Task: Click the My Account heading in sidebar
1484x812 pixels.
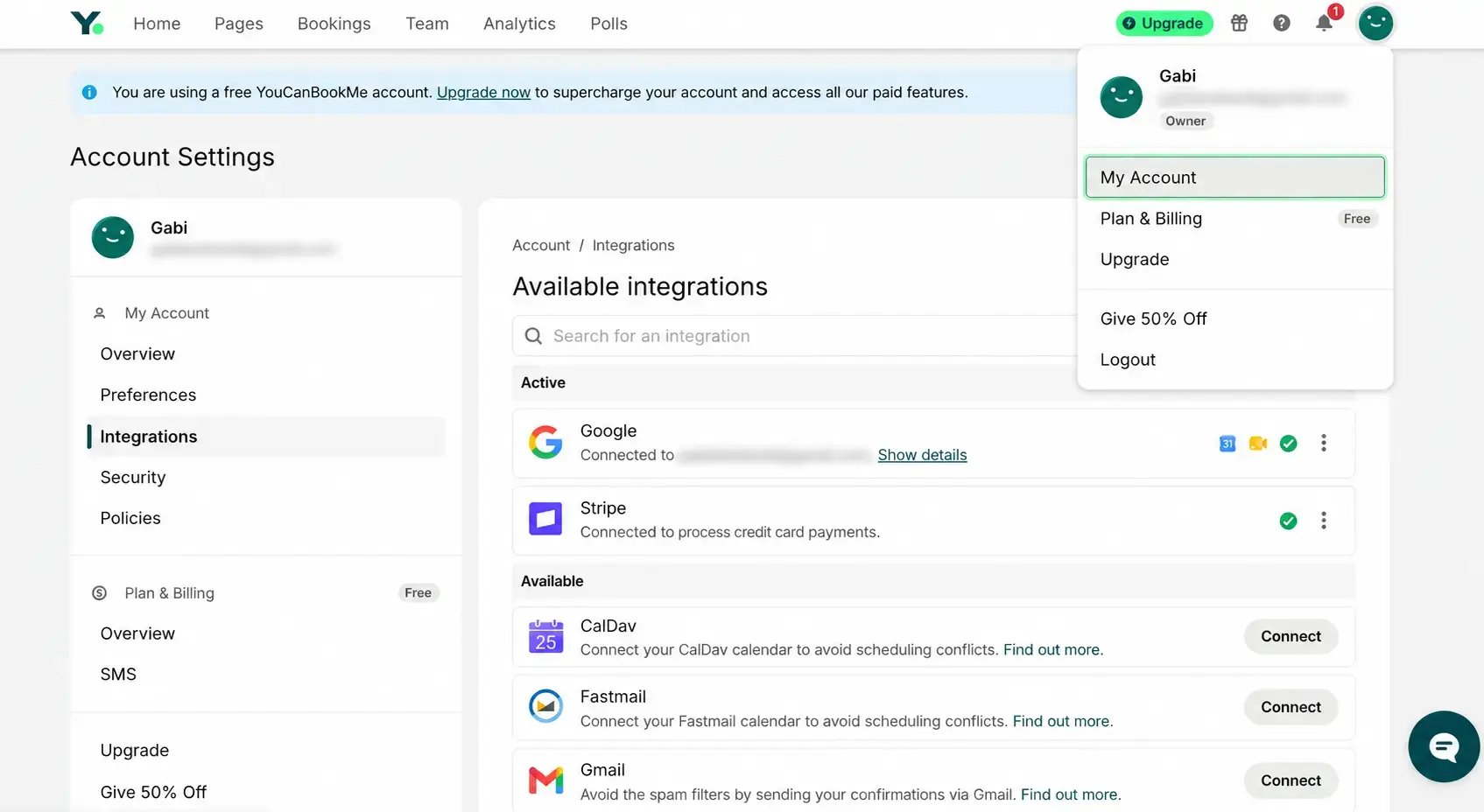Action: coord(166,313)
